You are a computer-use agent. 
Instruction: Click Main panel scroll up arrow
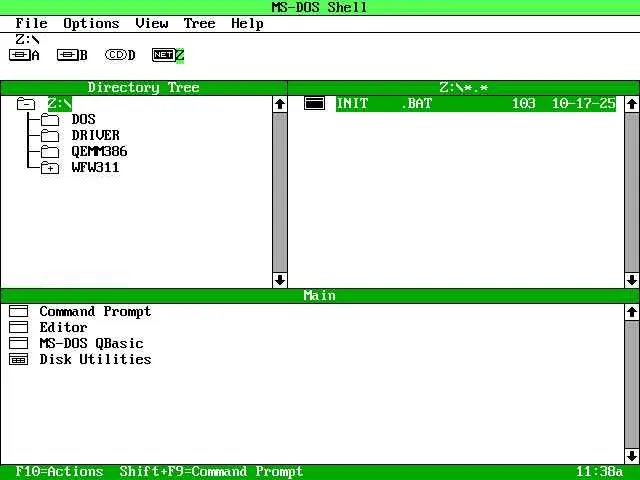[632, 312]
